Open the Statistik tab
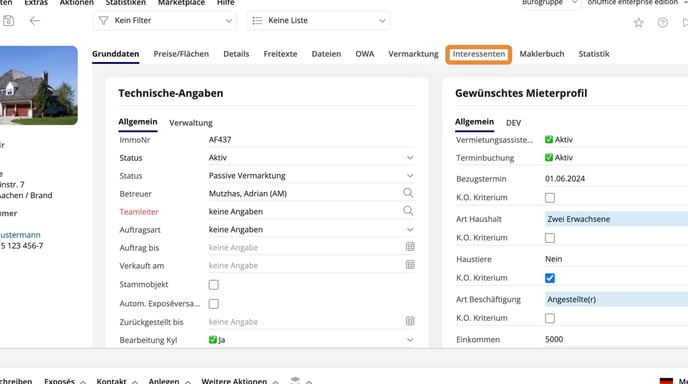This screenshot has width=688, height=384. pyautogui.click(x=594, y=54)
